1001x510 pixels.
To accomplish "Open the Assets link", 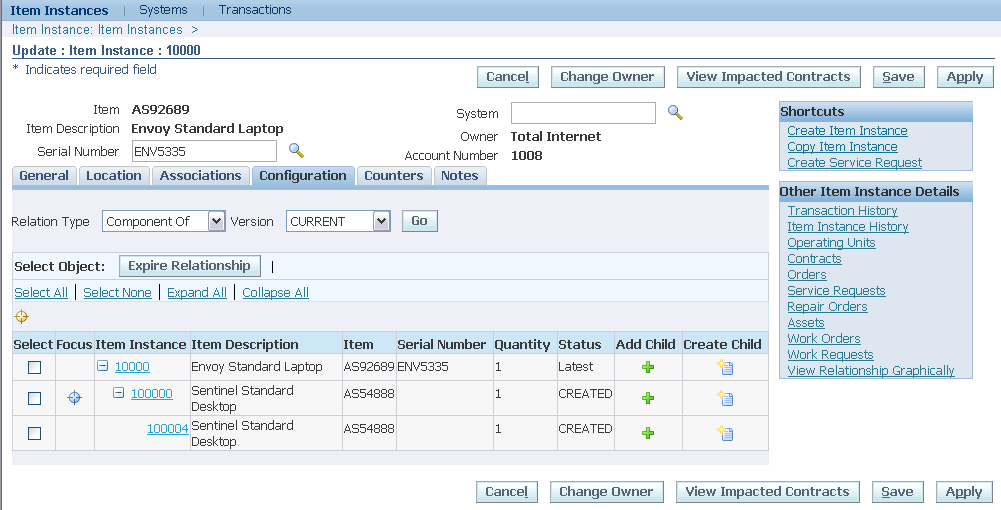I will [x=806, y=322].
